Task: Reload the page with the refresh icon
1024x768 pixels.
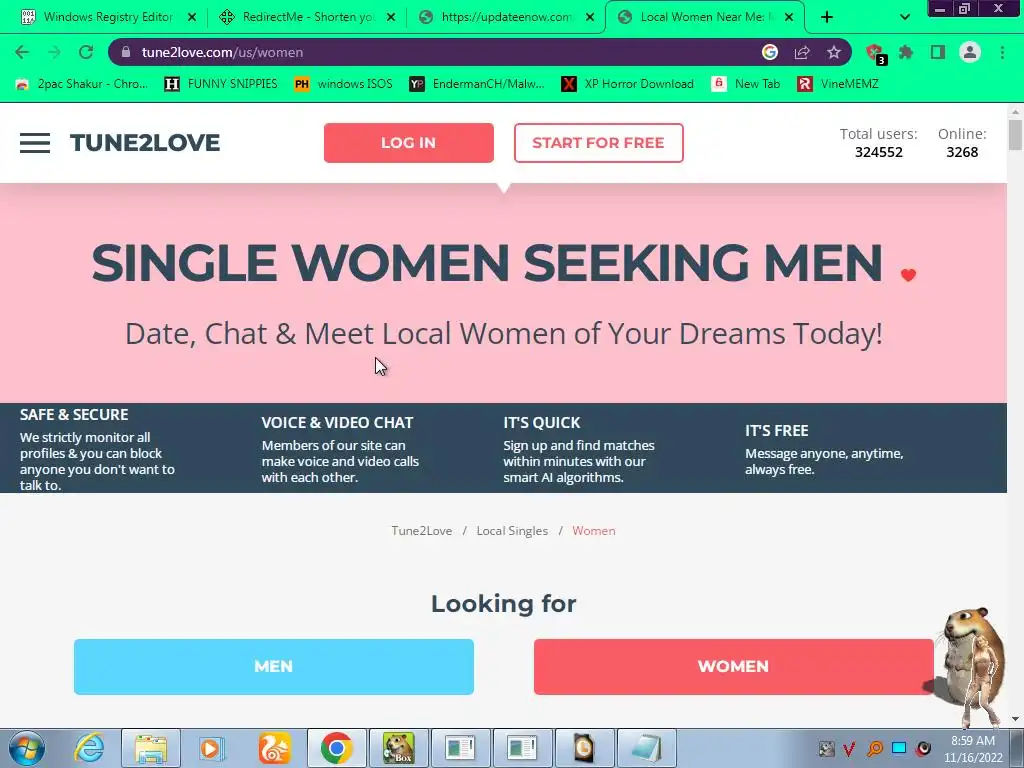Action: coord(86,52)
